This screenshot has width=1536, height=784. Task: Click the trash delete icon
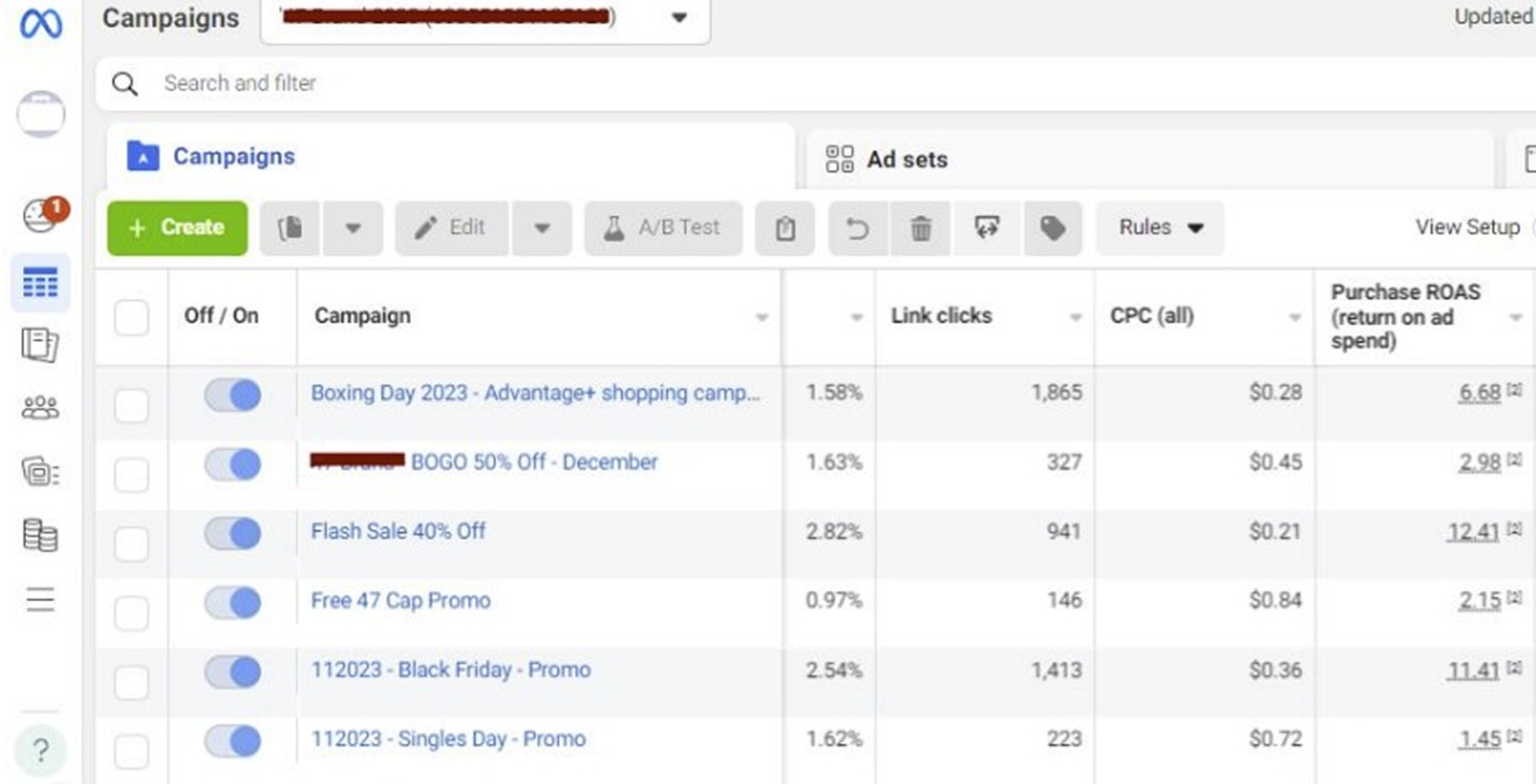[x=921, y=228]
